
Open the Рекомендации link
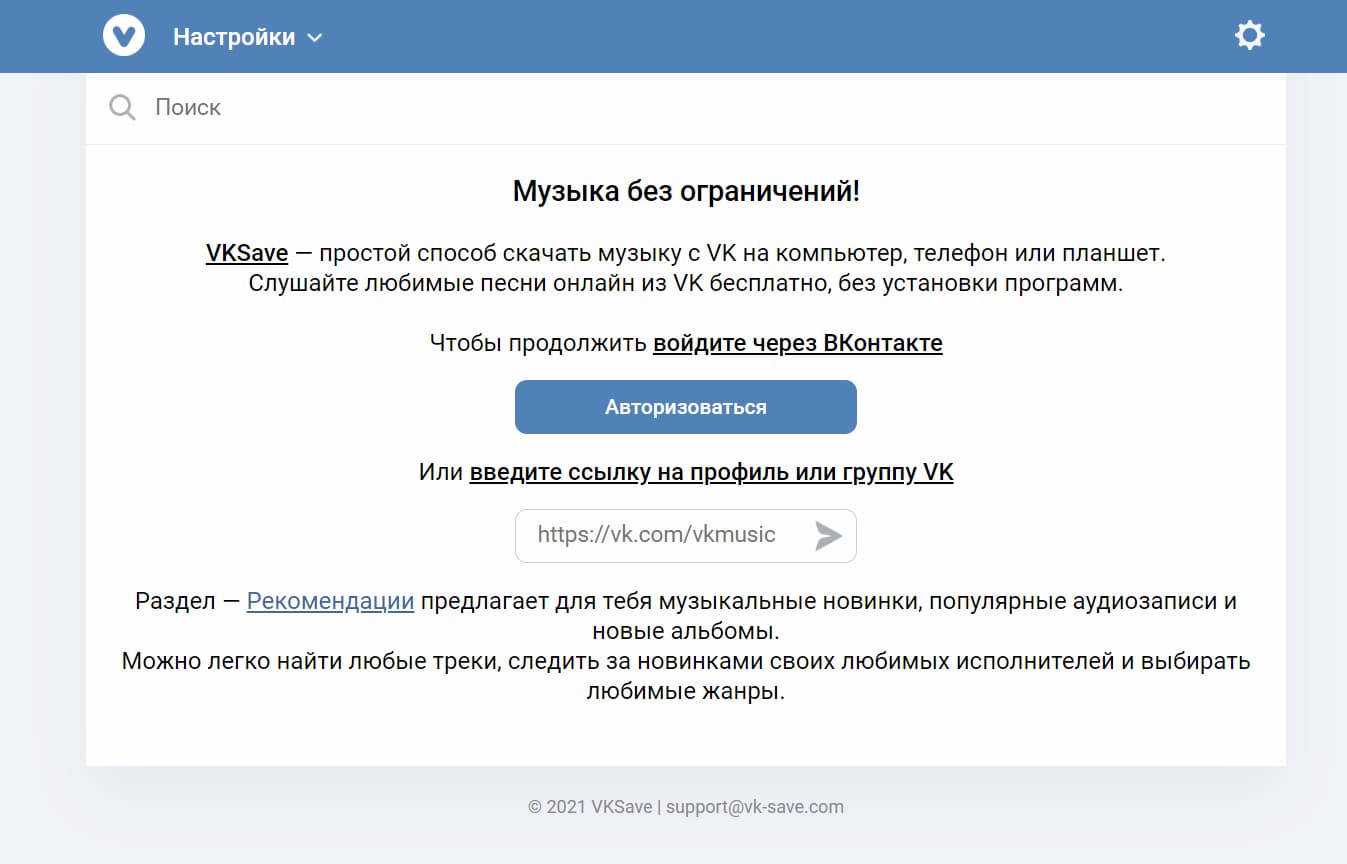pos(330,601)
